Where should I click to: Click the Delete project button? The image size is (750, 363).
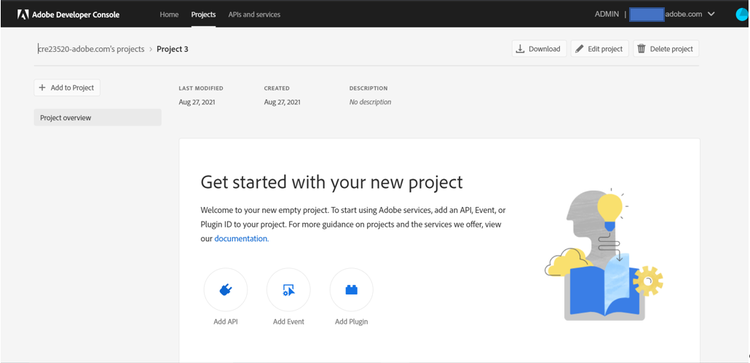666,49
